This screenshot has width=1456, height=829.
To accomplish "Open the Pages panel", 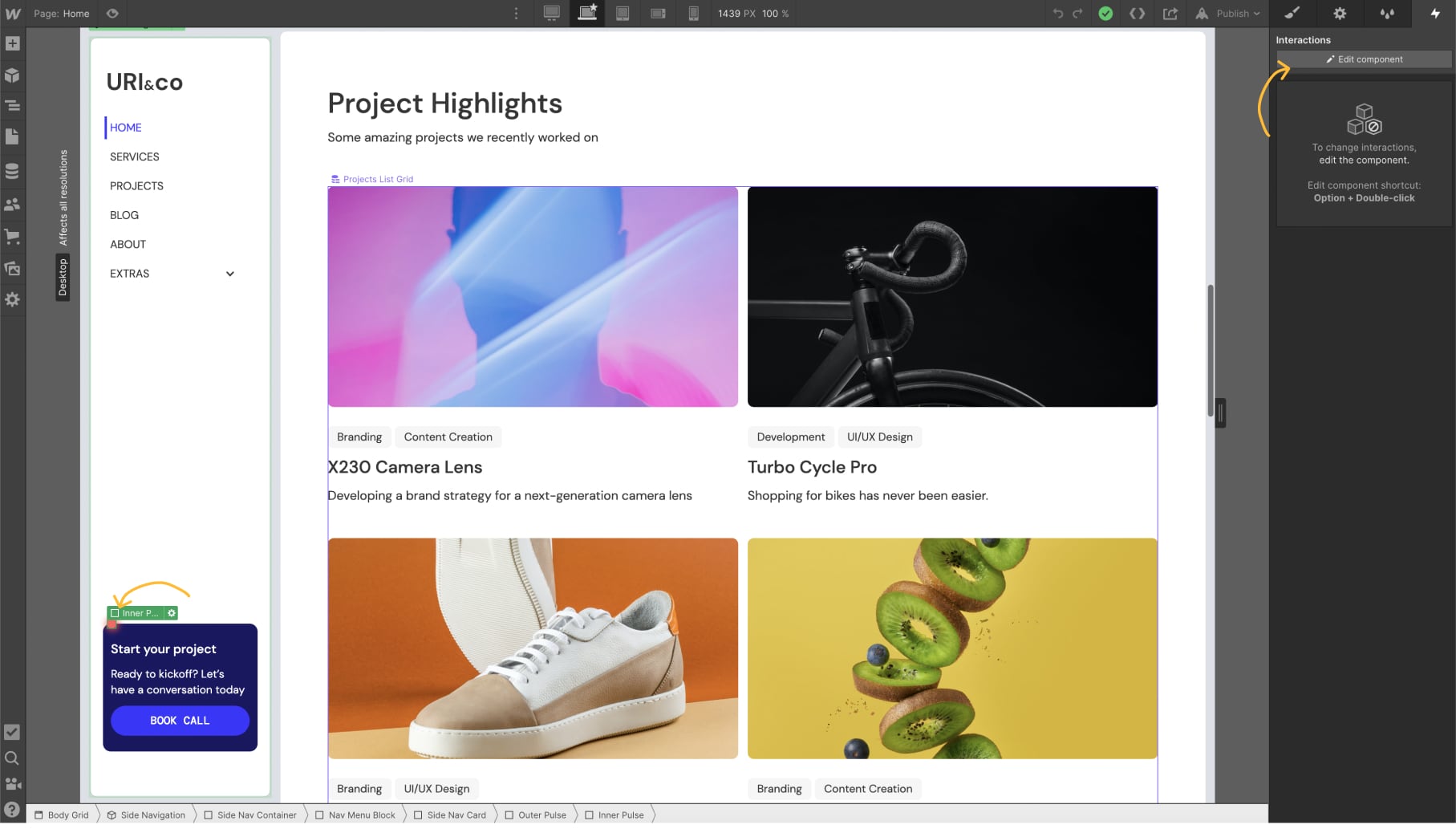I will tap(13, 137).
